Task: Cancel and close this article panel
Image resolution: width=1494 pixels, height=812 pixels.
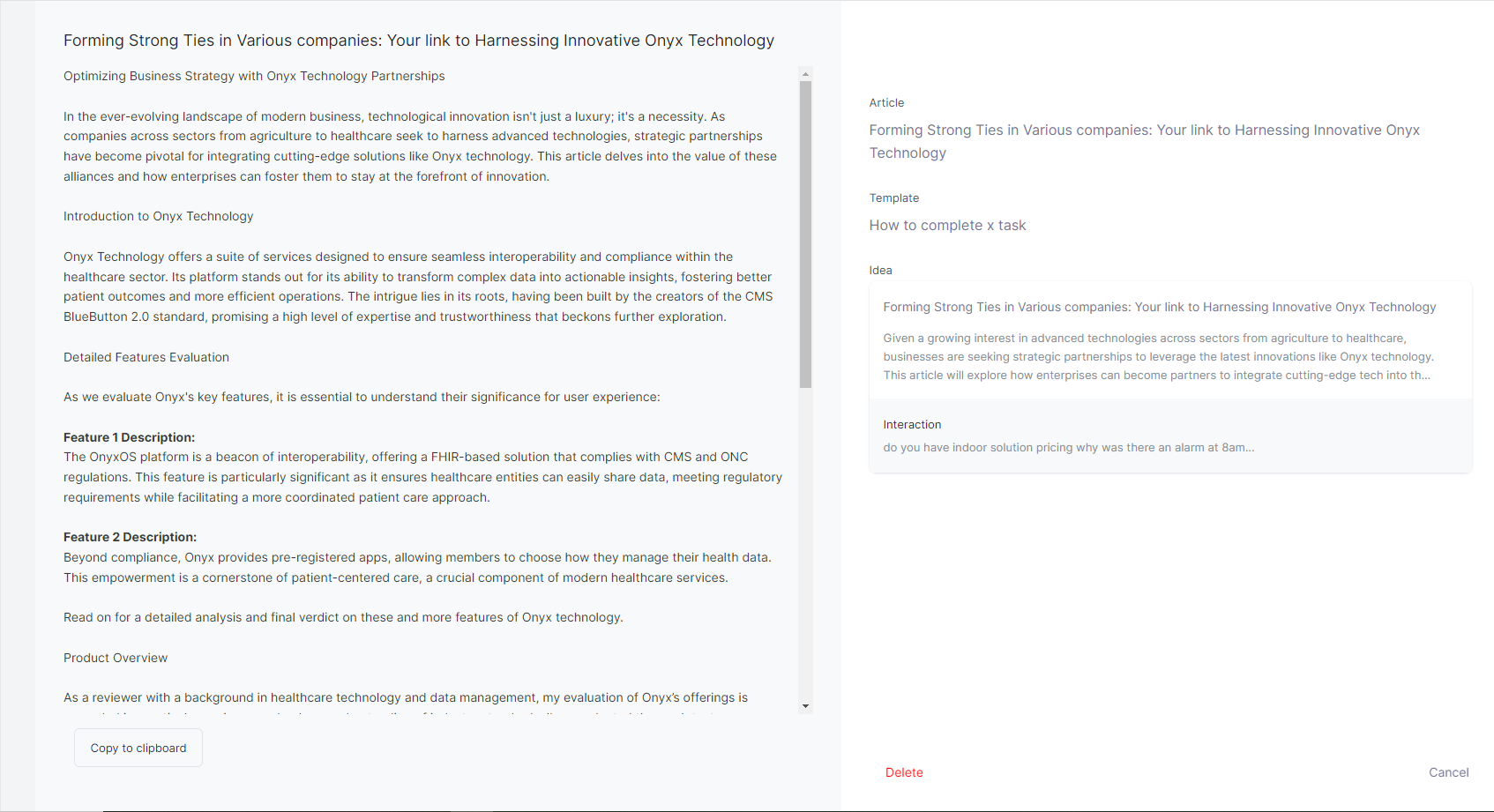Action: coord(1448,772)
